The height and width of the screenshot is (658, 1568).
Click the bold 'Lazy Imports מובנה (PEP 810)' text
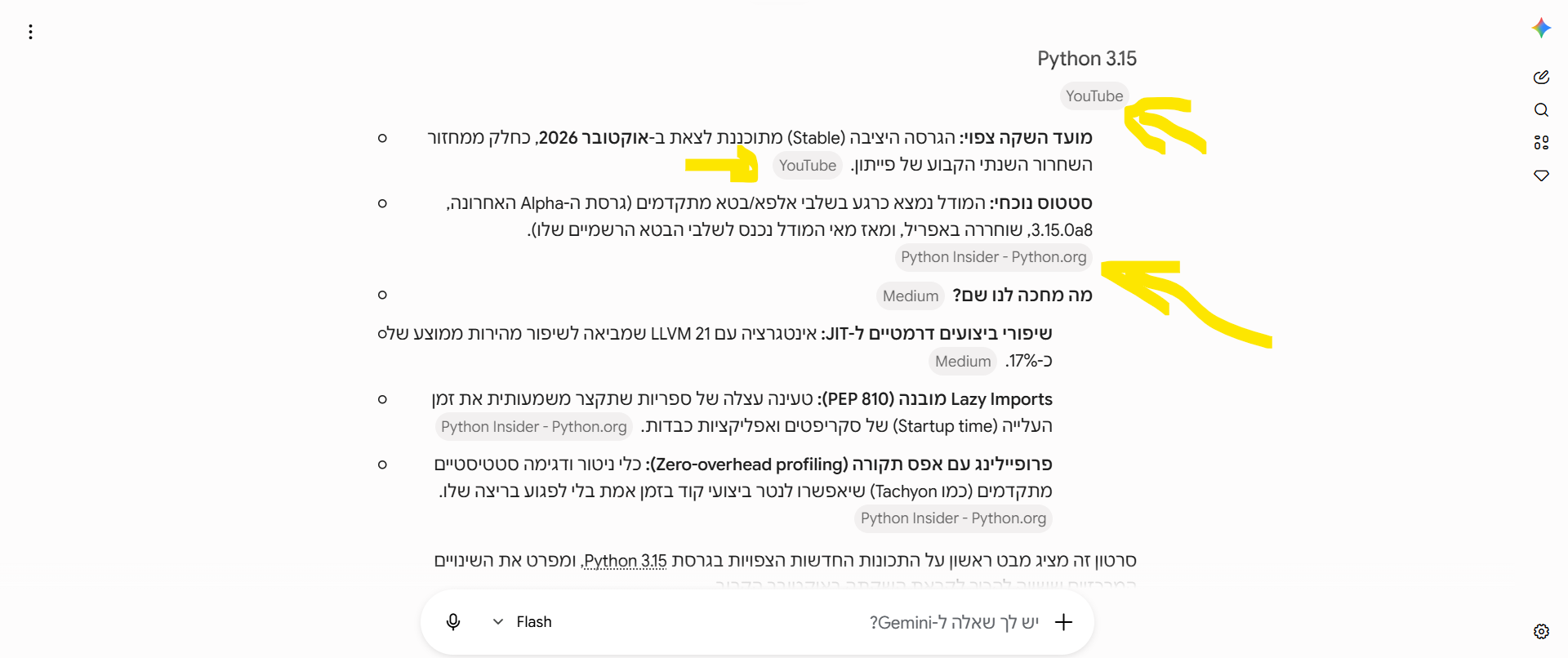tap(937, 399)
